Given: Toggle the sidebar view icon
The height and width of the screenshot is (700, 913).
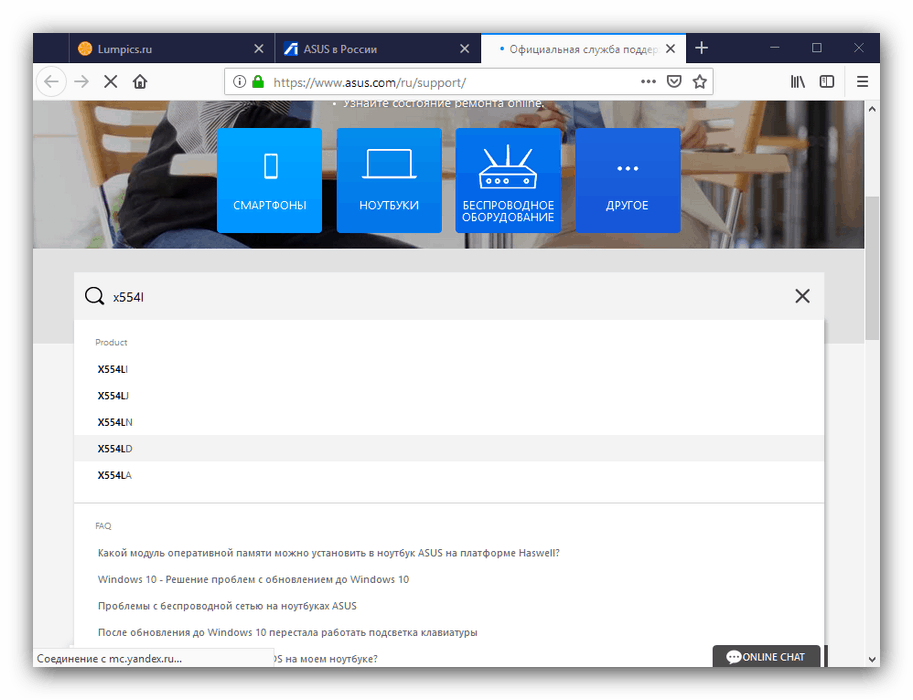Looking at the screenshot, I should tap(827, 82).
